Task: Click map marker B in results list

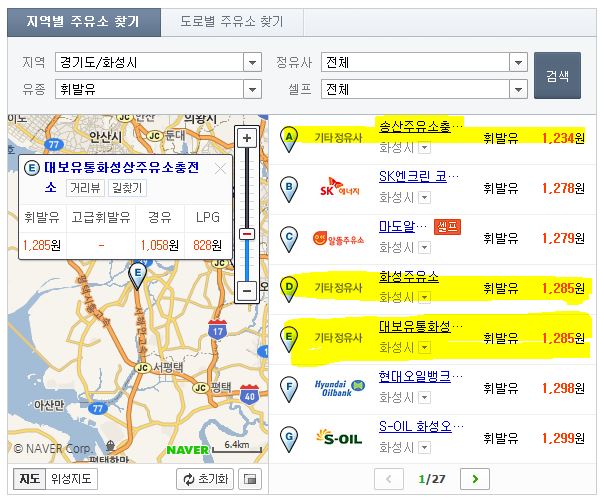Action: point(289,189)
